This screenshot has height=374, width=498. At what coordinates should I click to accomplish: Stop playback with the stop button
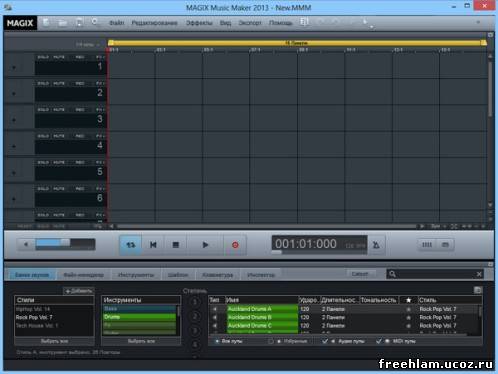click(x=176, y=245)
